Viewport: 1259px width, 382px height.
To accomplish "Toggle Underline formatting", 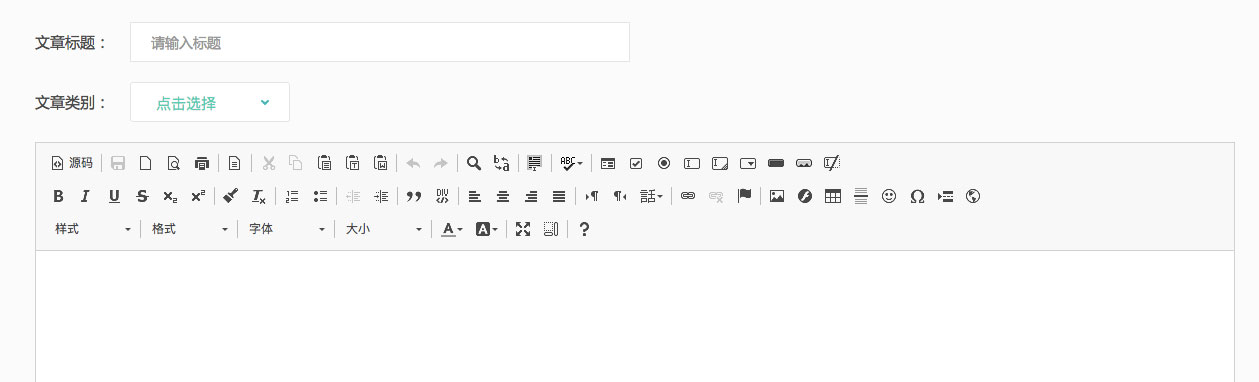I will coord(114,196).
